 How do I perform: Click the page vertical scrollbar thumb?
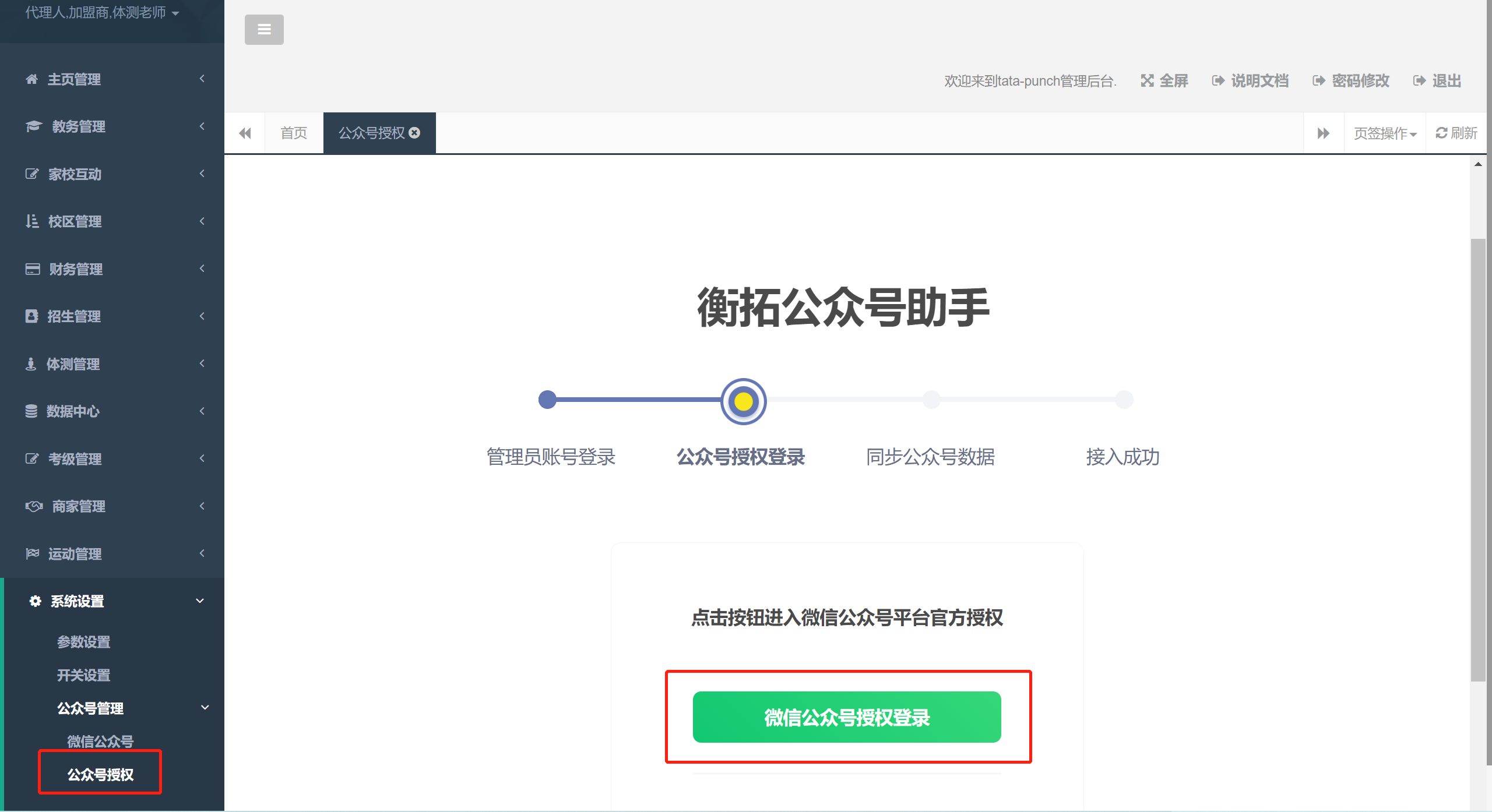tap(1478, 459)
